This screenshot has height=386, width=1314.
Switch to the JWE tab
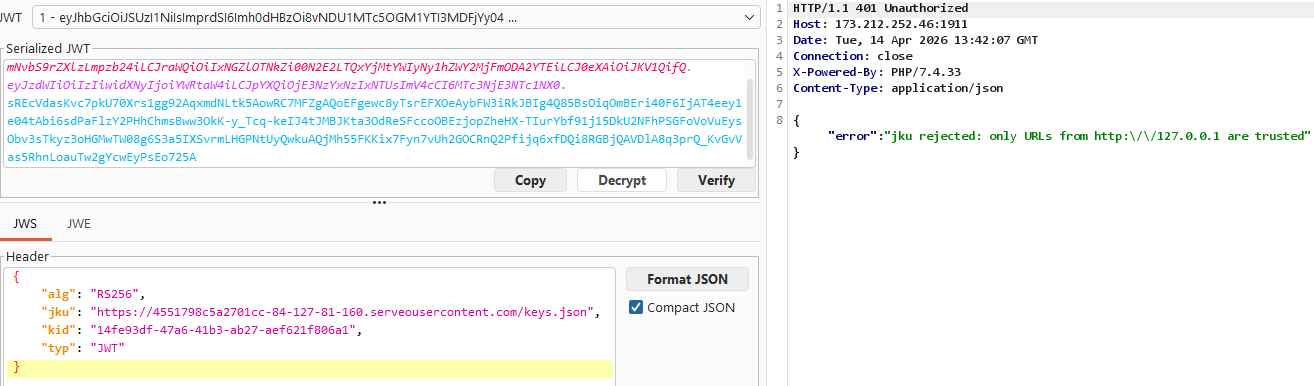coord(79,224)
